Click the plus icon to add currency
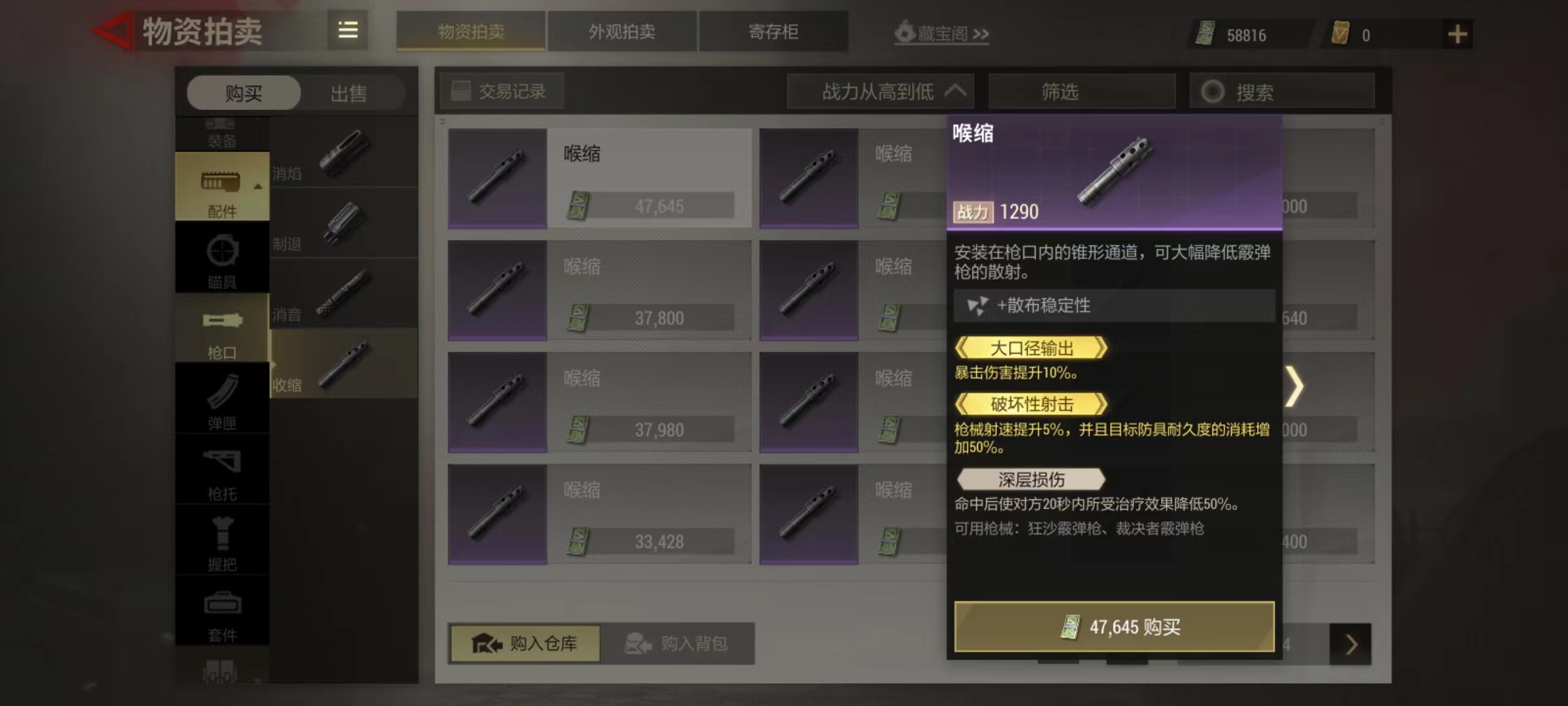This screenshot has height=706, width=1568. tap(1458, 34)
